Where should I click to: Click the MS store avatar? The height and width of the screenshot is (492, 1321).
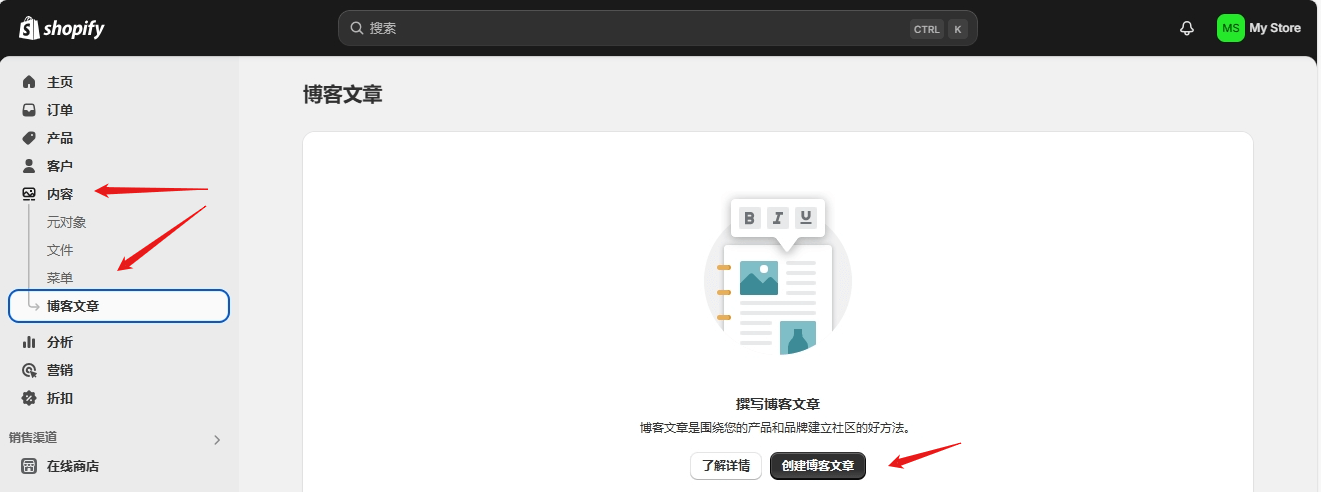pos(1230,28)
